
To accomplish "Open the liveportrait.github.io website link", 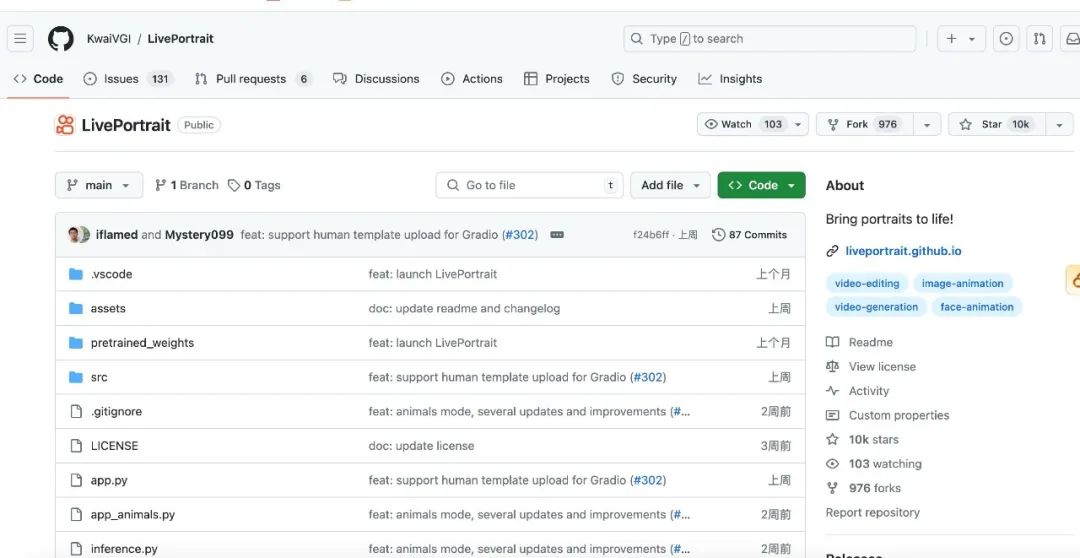I will (x=903, y=251).
